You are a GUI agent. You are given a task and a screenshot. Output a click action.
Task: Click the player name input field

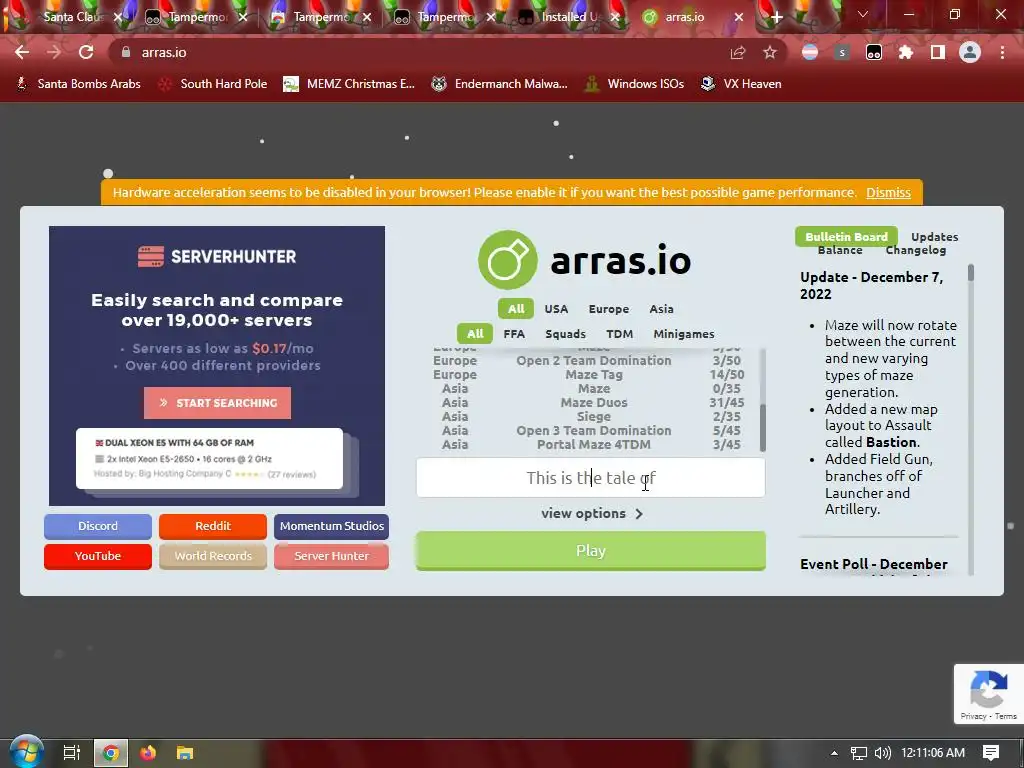pyautogui.click(x=590, y=477)
